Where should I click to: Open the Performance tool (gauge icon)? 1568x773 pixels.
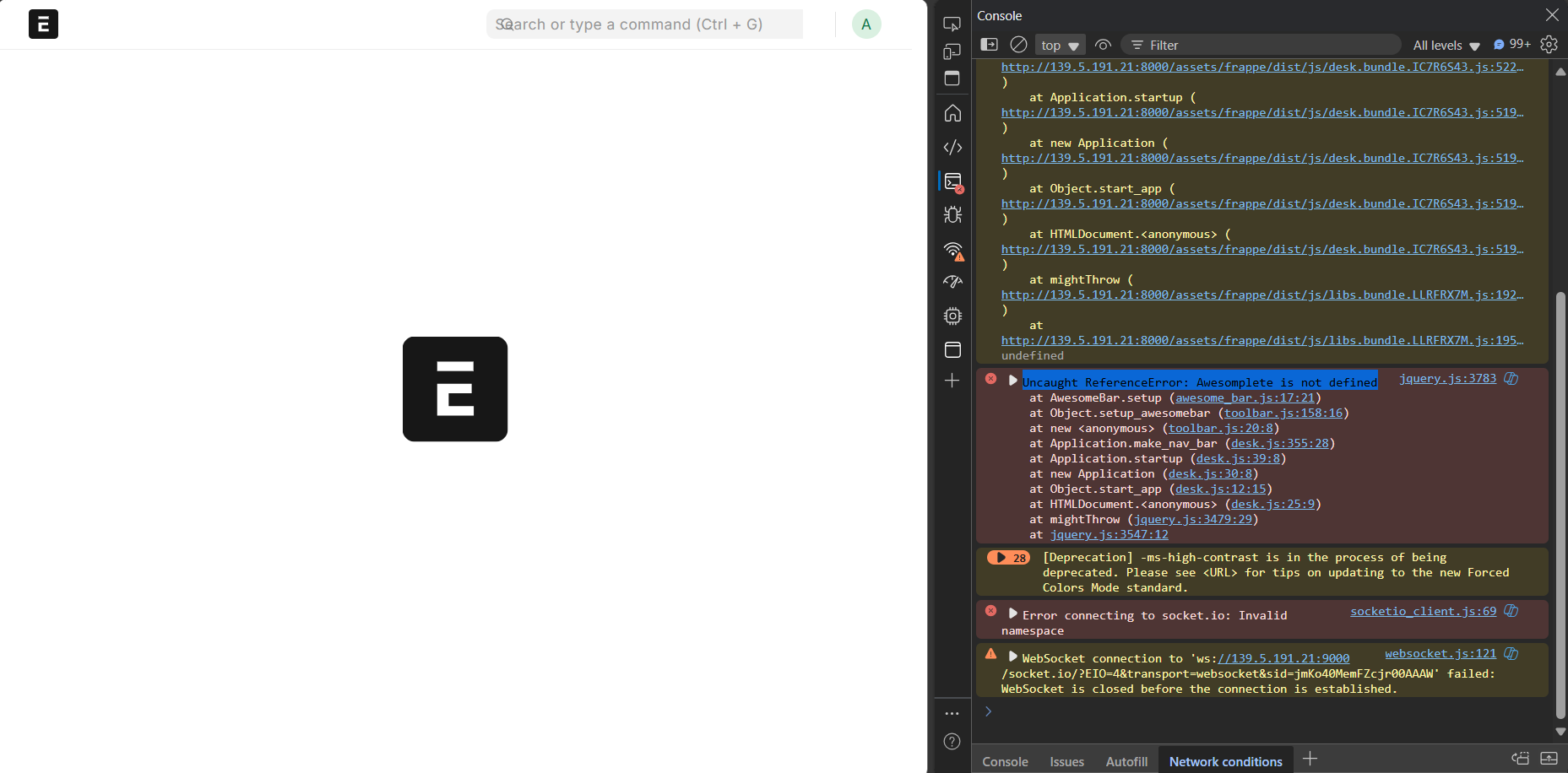tap(952, 282)
